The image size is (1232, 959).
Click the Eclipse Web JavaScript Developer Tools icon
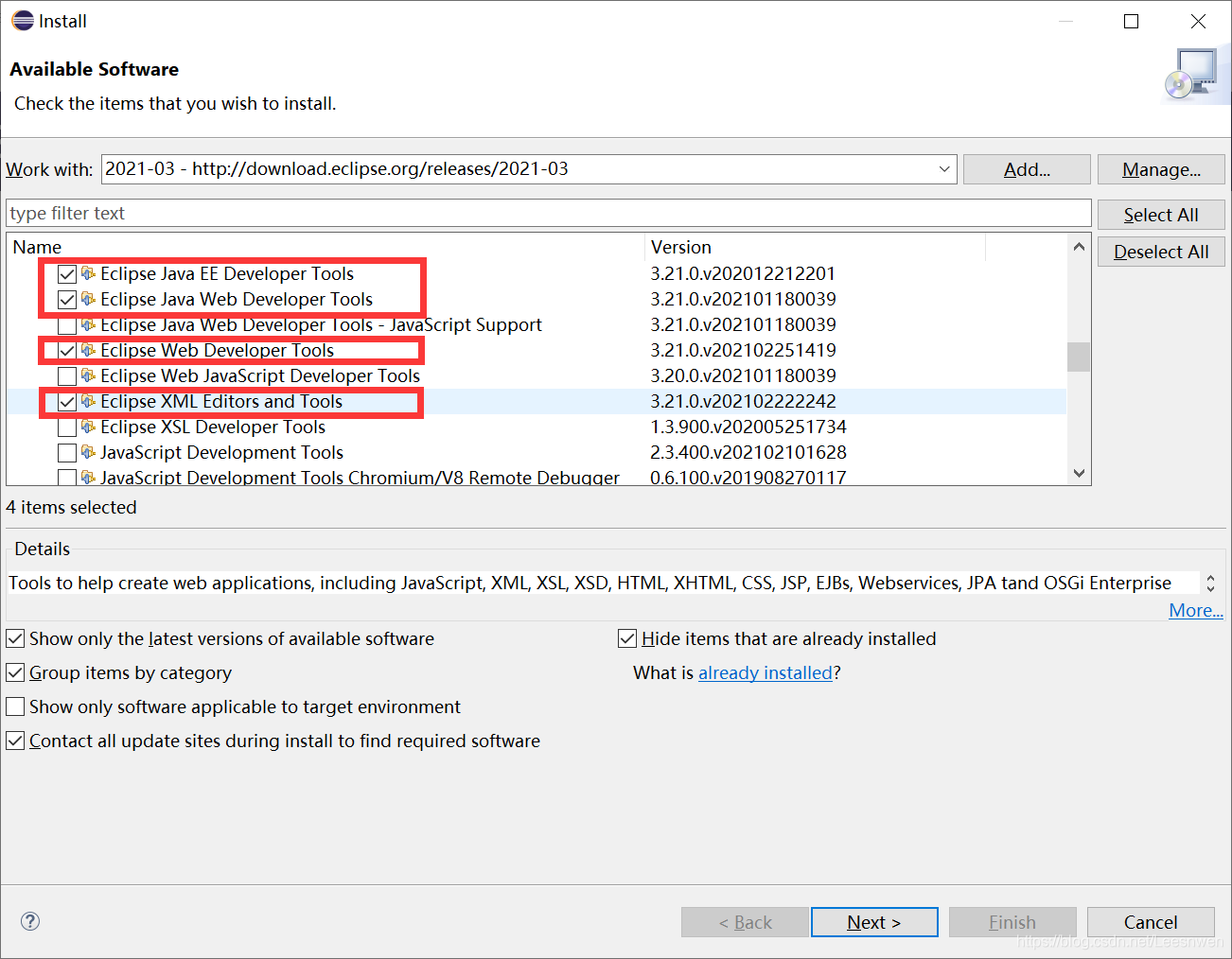coord(88,375)
